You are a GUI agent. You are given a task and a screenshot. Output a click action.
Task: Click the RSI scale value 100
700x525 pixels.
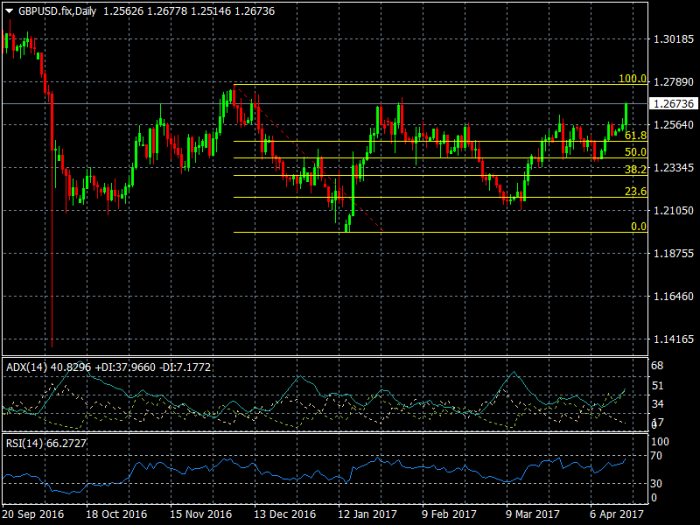pyautogui.click(x=660, y=442)
